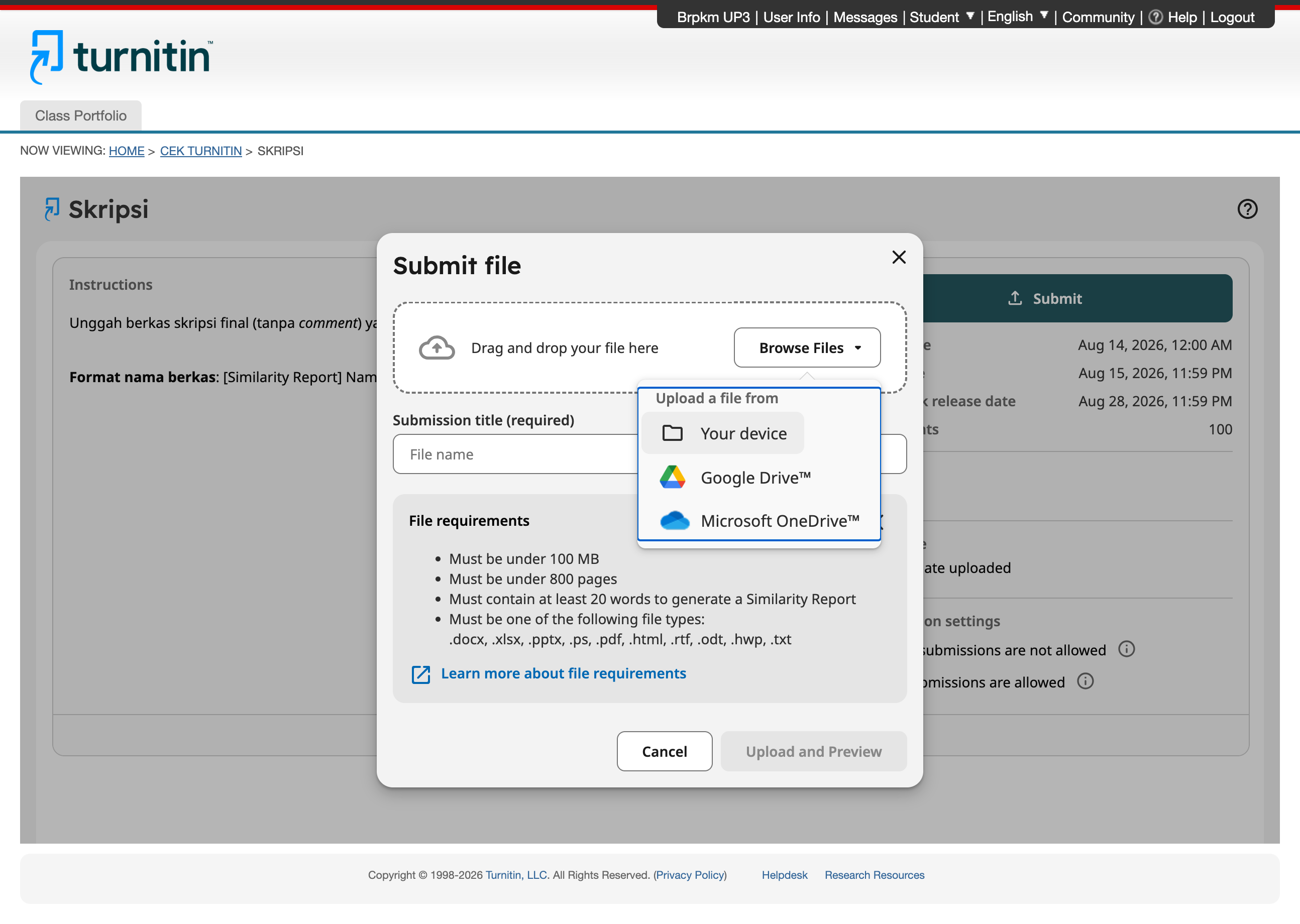Select Microsoft OneDrive upload option

(x=759, y=521)
